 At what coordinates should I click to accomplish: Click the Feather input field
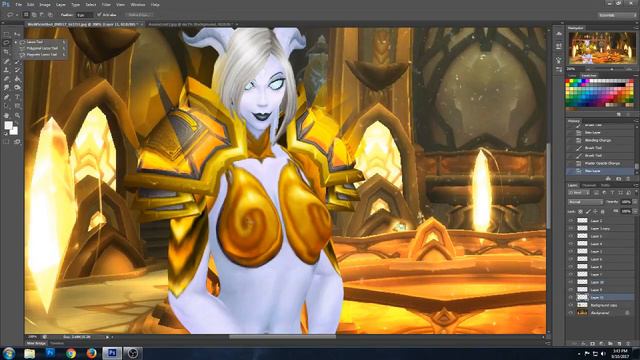(84, 15)
